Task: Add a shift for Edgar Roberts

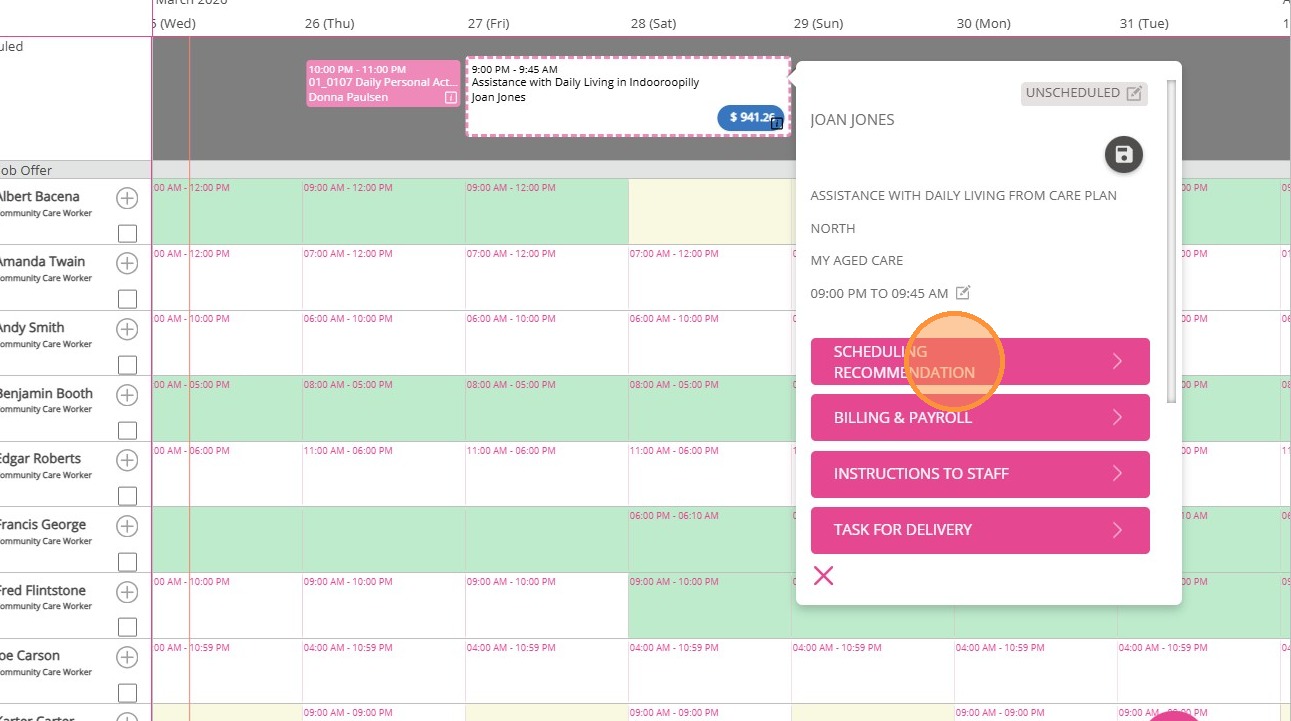Action: tap(127, 460)
